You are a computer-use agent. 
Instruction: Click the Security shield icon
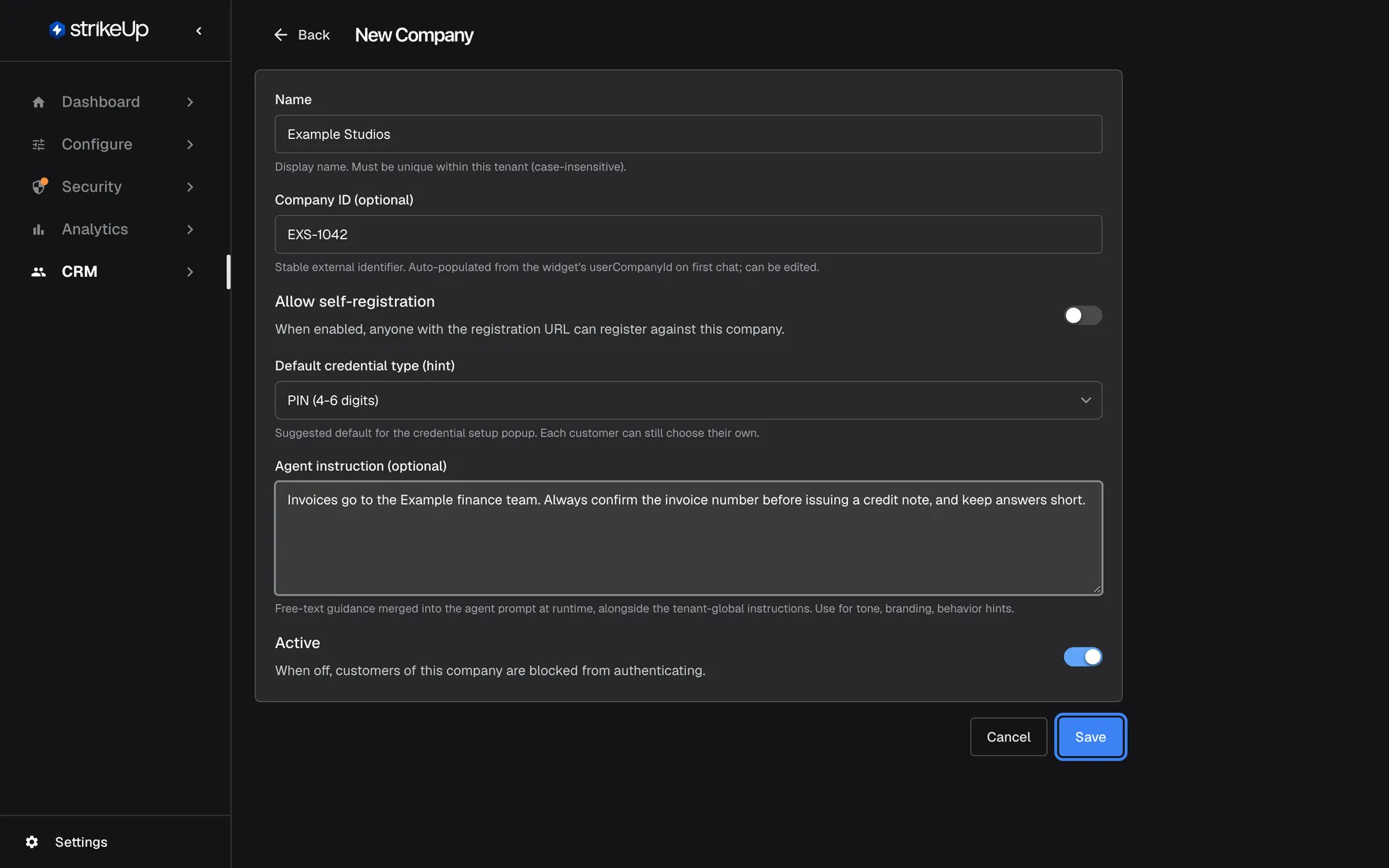point(39,187)
